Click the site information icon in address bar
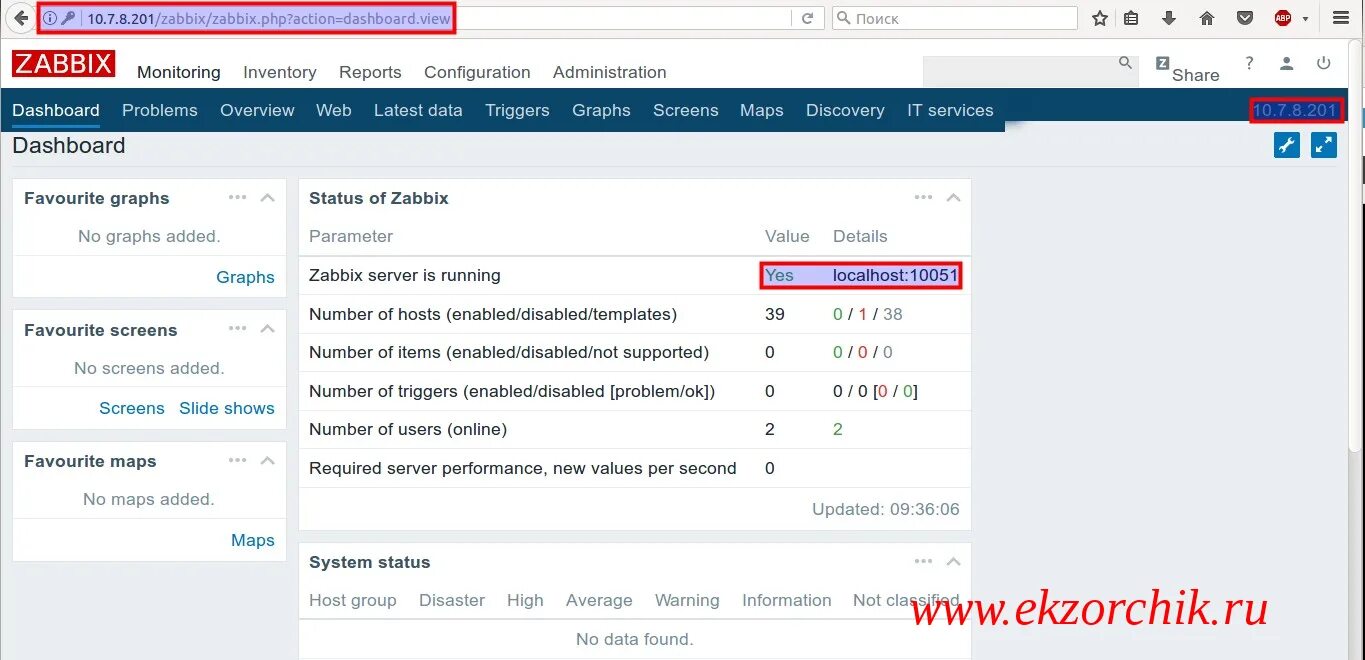This screenshot has height=660, width=1365. point(50,18)
